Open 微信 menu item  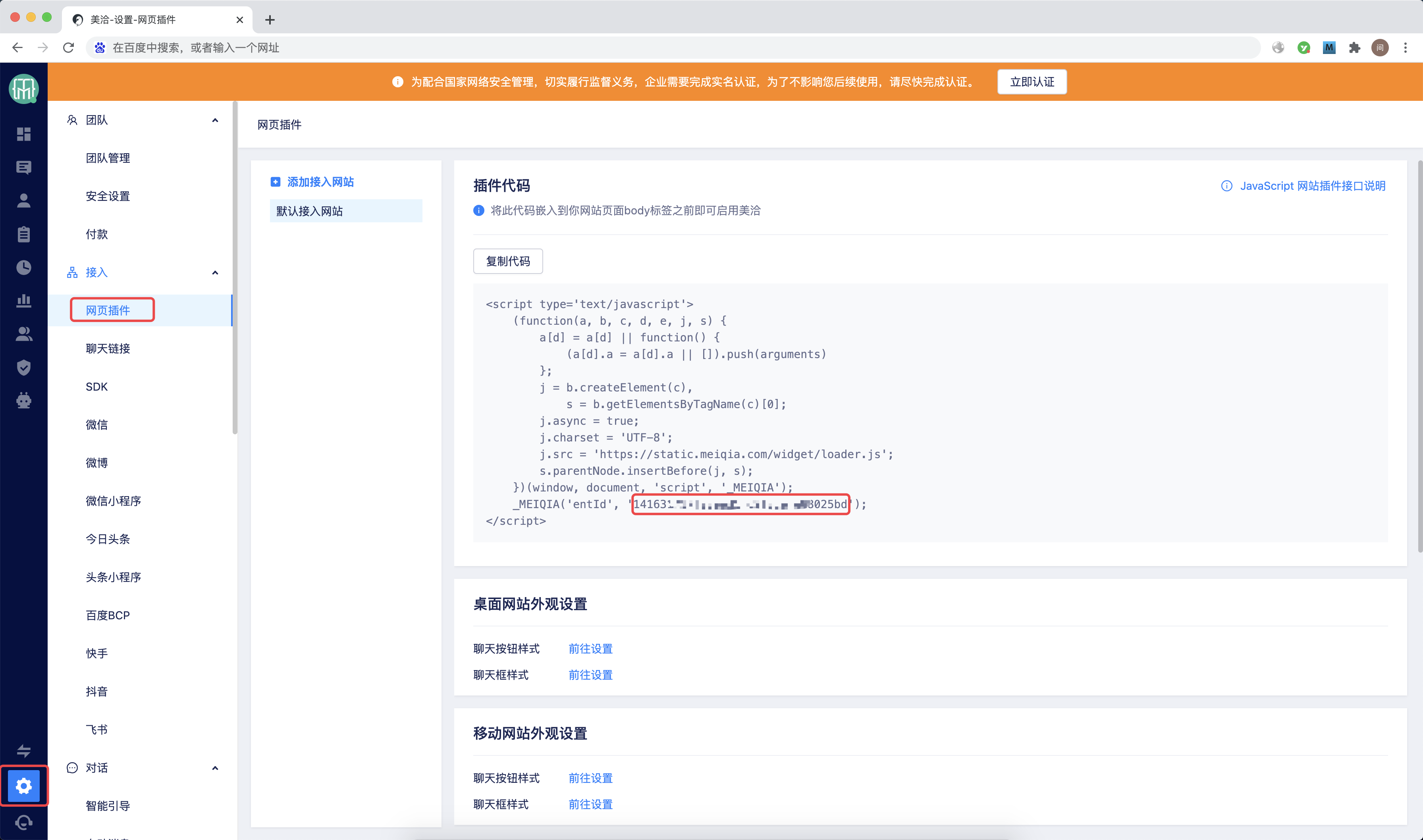[97, 424]
